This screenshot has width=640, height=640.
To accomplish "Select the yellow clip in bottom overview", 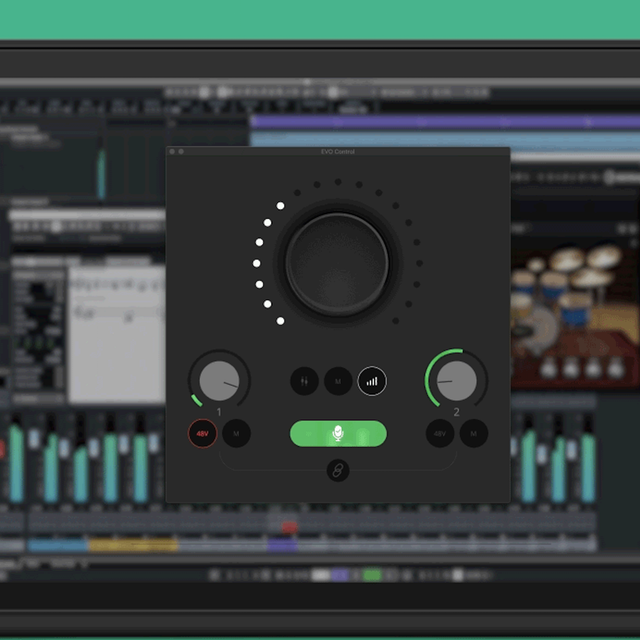I will 132,545.
